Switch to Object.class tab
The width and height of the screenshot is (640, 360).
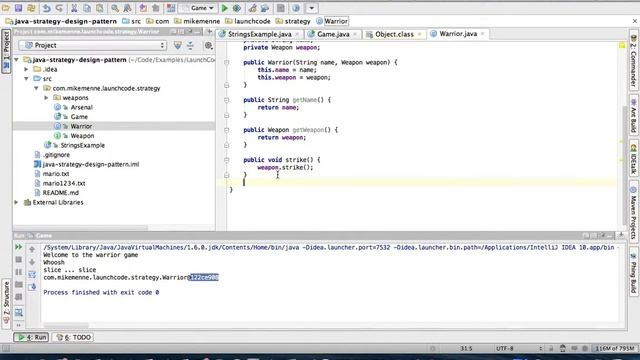click(394, 34)
